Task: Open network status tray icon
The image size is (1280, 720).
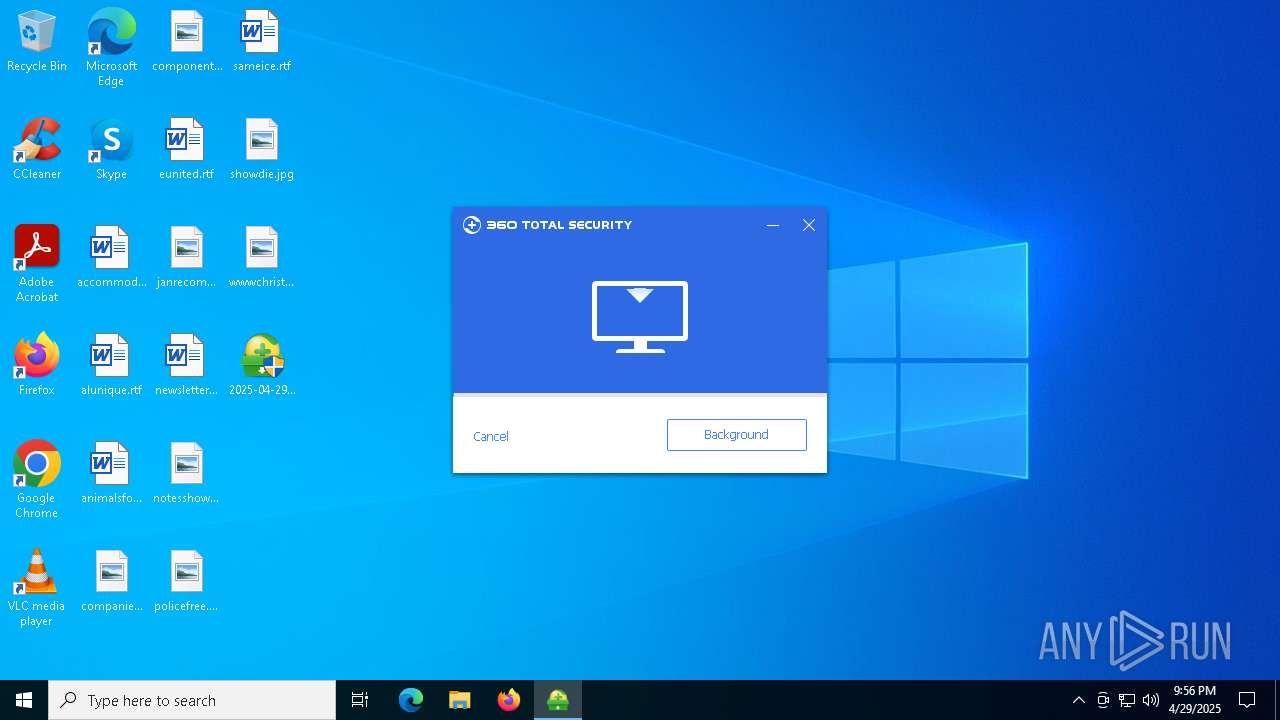Action: pyautogui.click(x=1127, y=700)
